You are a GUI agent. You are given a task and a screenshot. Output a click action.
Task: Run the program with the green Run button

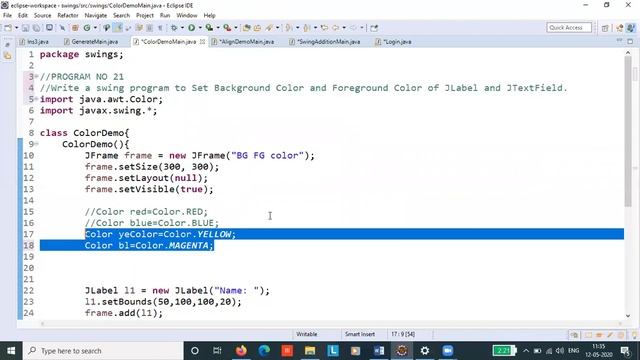click(x=191, y=28)
